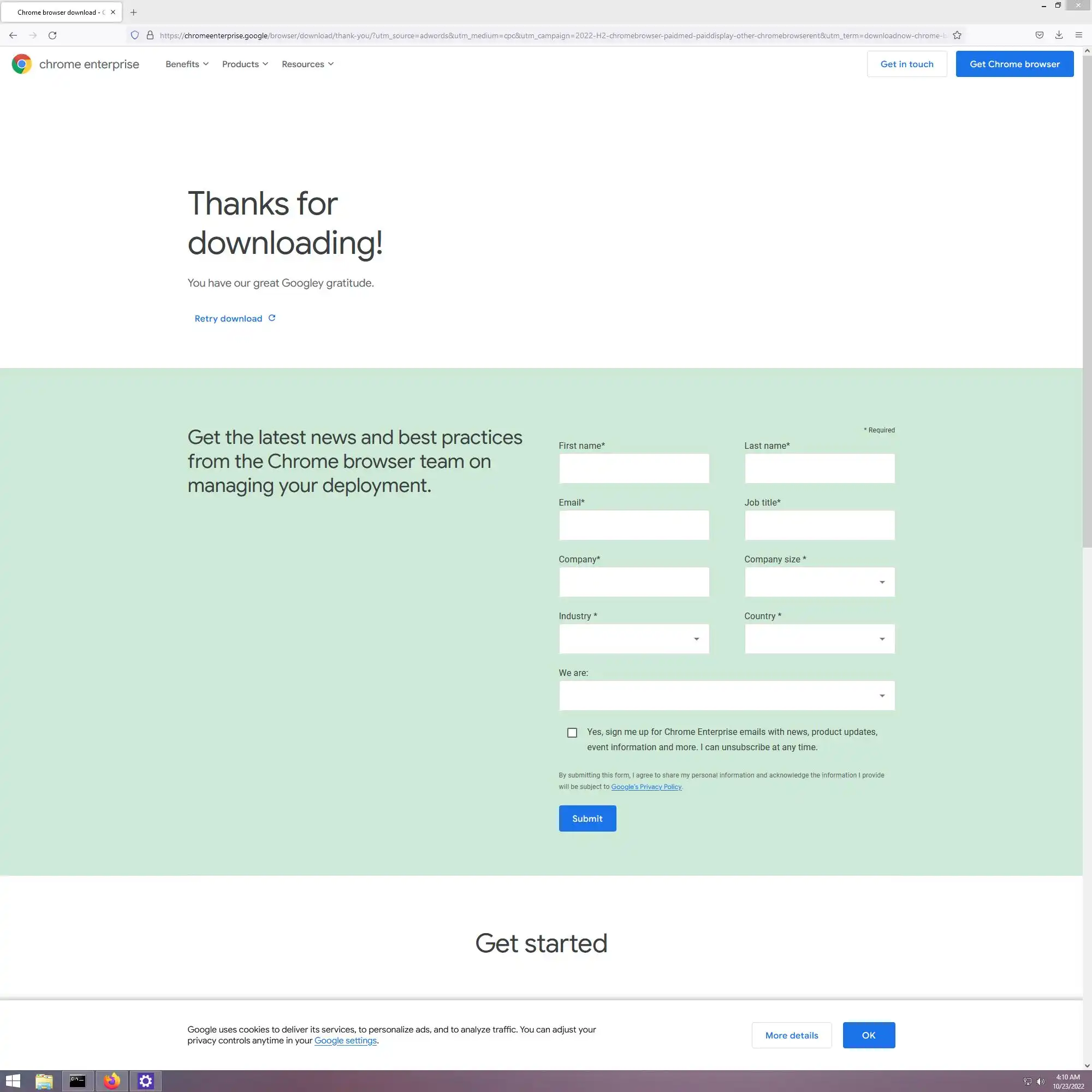The width and height of the screenshot is (1092, 1092).
Task: Click the tracking protection shield icon
Action: point(134,35)
